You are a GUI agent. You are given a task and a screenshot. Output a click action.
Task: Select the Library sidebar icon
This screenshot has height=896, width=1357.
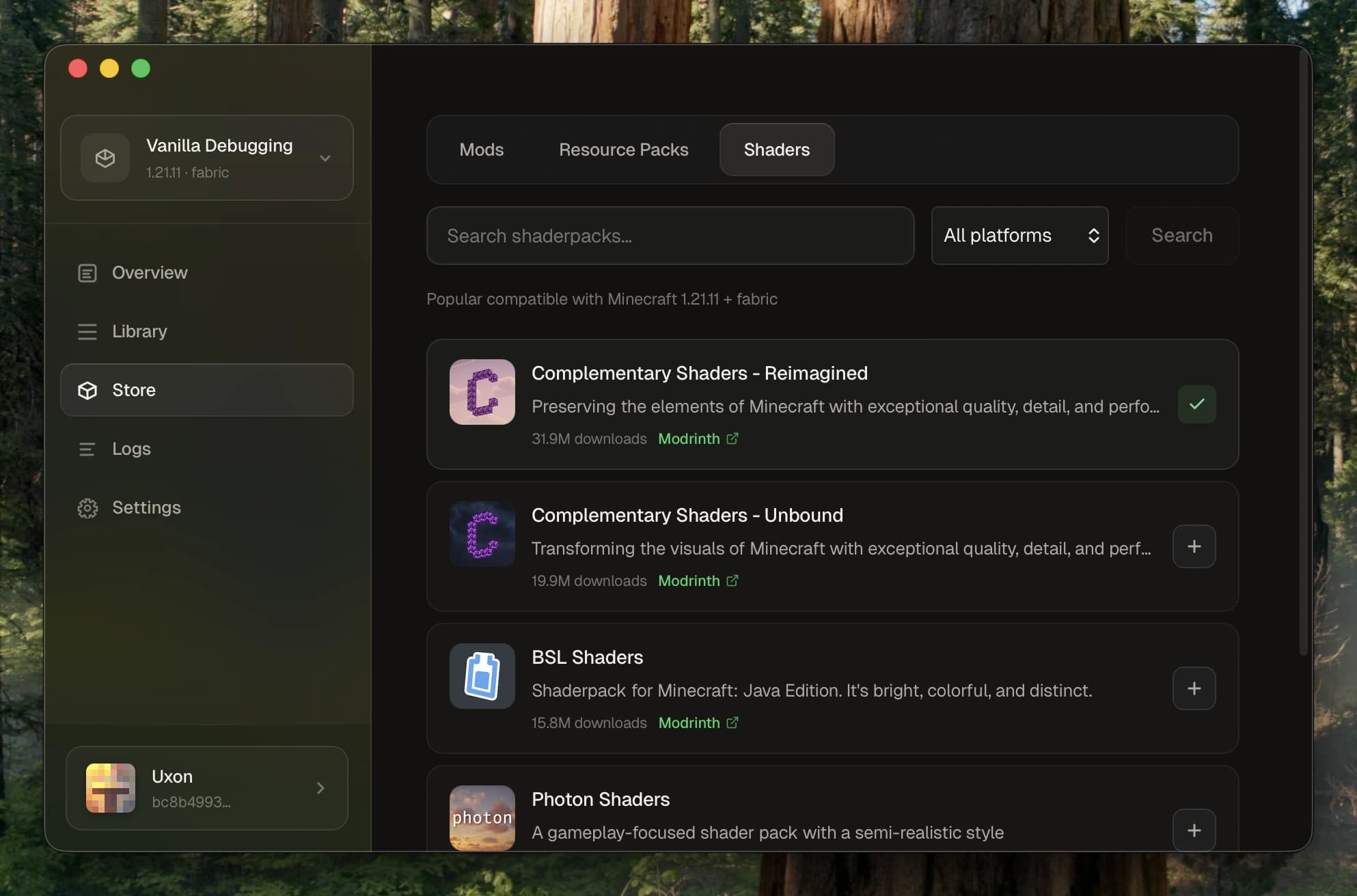coord(87,331)
